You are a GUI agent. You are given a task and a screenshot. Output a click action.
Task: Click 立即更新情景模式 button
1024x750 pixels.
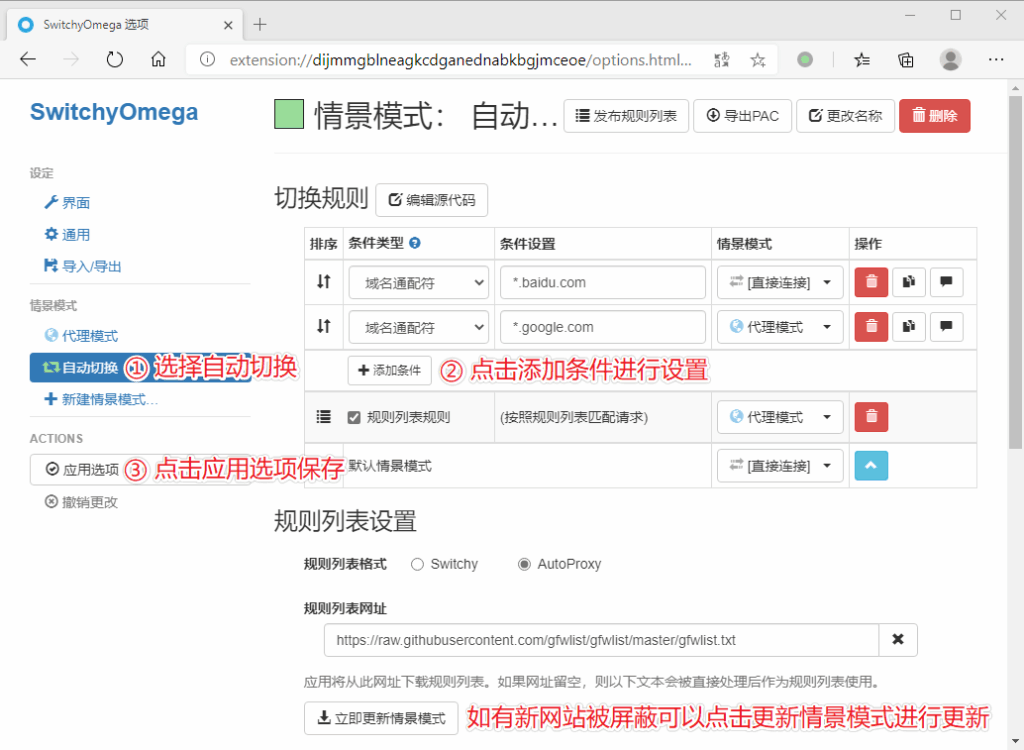(381, 718)
